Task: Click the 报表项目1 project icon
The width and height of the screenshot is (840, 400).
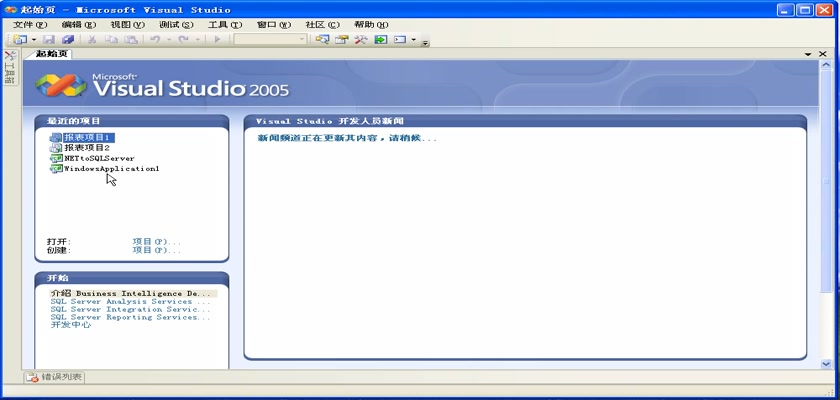Action: (x=56, y=138)
